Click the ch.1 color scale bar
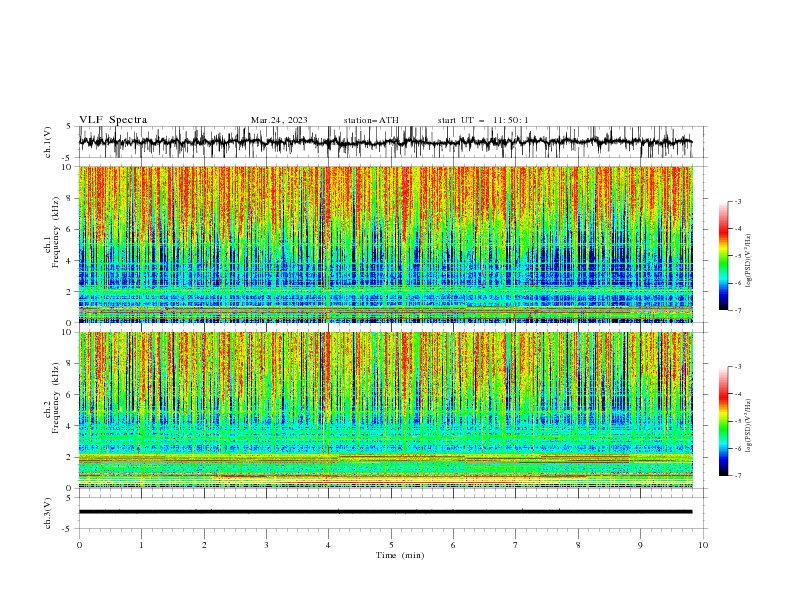Screen dimensions: 792x612 pos(724,256)
